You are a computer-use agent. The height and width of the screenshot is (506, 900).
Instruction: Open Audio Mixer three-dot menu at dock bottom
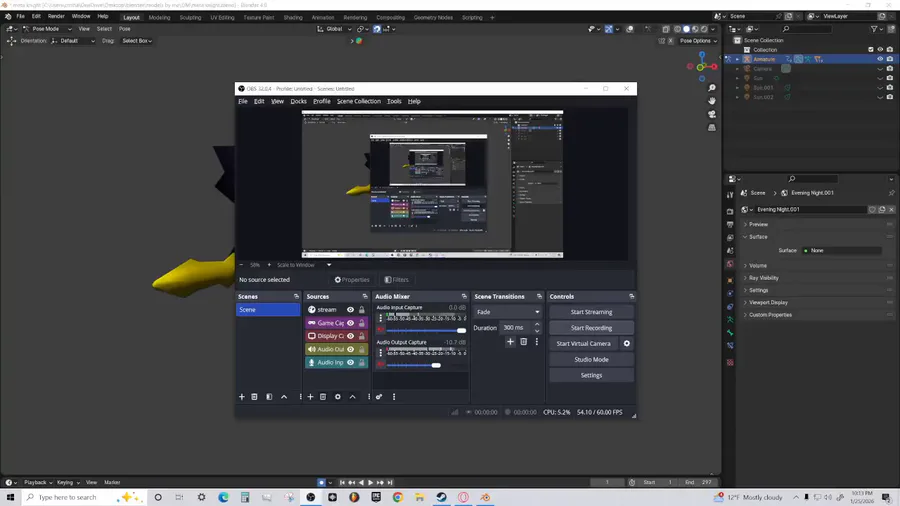pos(394,396)
